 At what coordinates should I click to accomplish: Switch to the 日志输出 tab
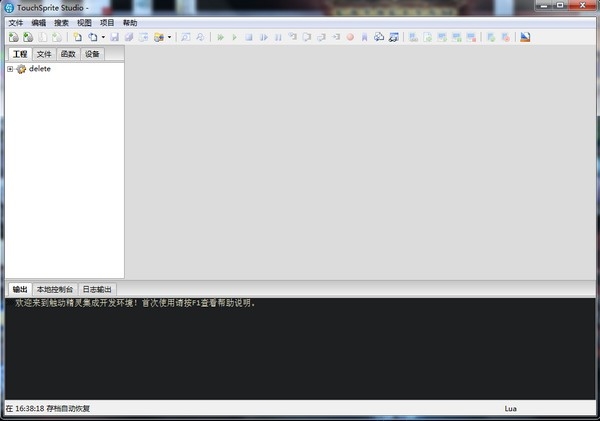pyautogui.click(x=97, y=289)
